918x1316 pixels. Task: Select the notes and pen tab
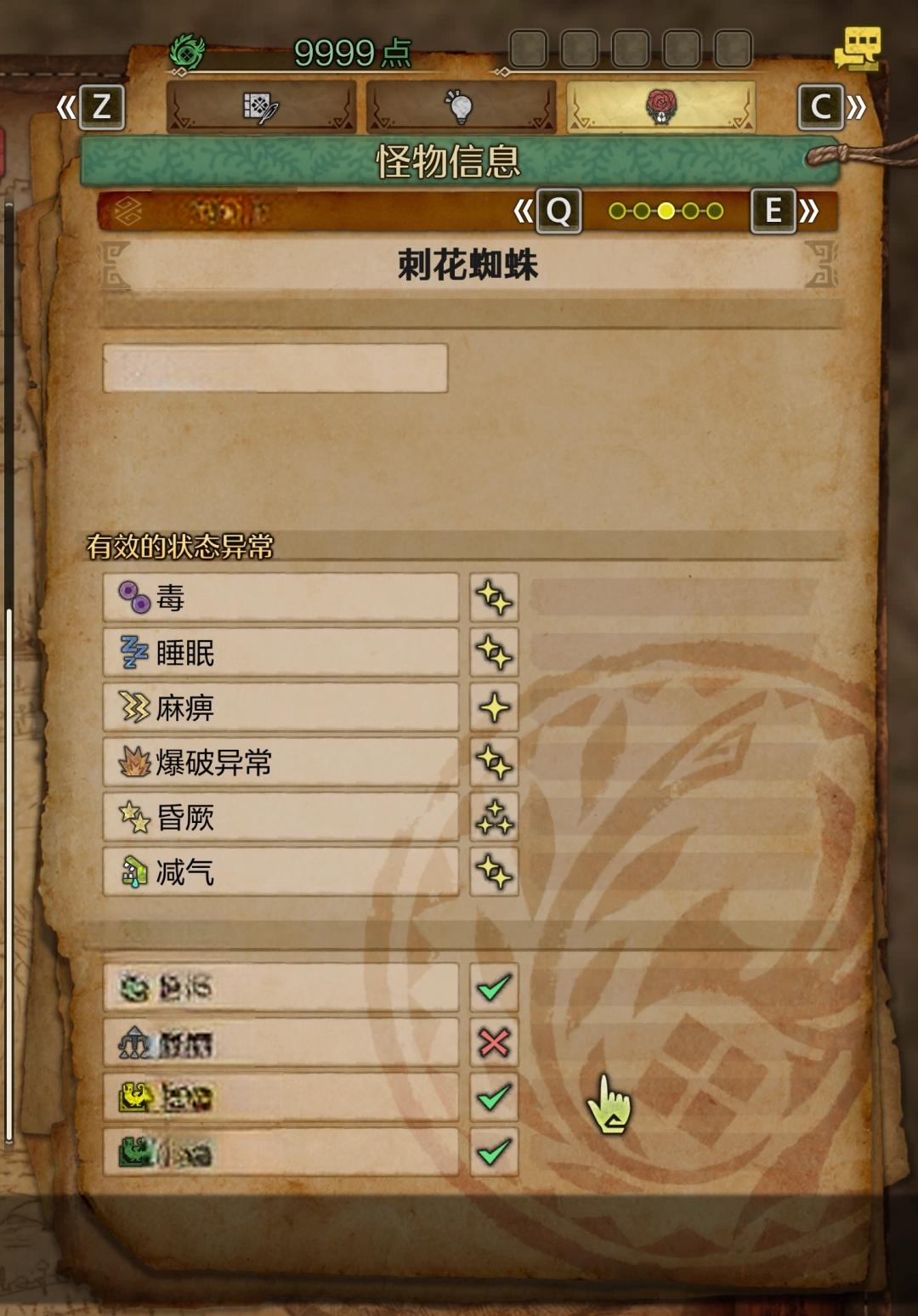coord(261,107)
